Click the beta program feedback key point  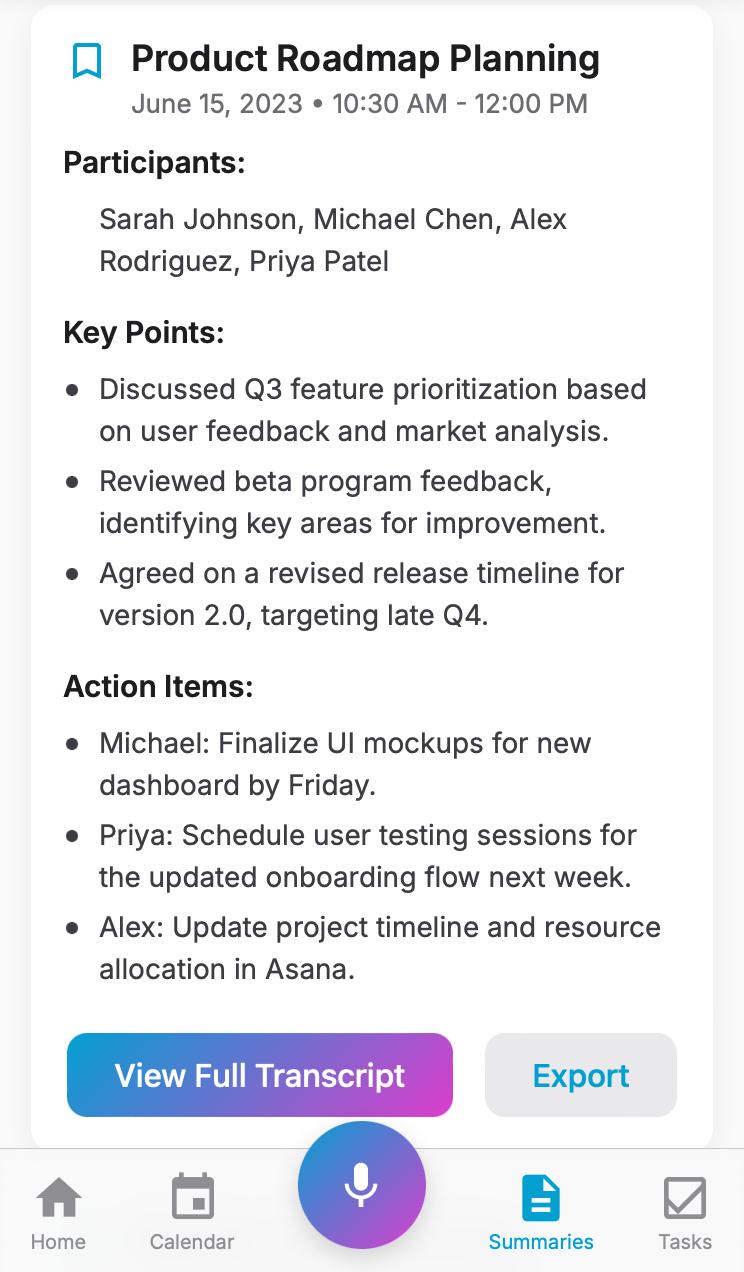(x=352, y=502)
